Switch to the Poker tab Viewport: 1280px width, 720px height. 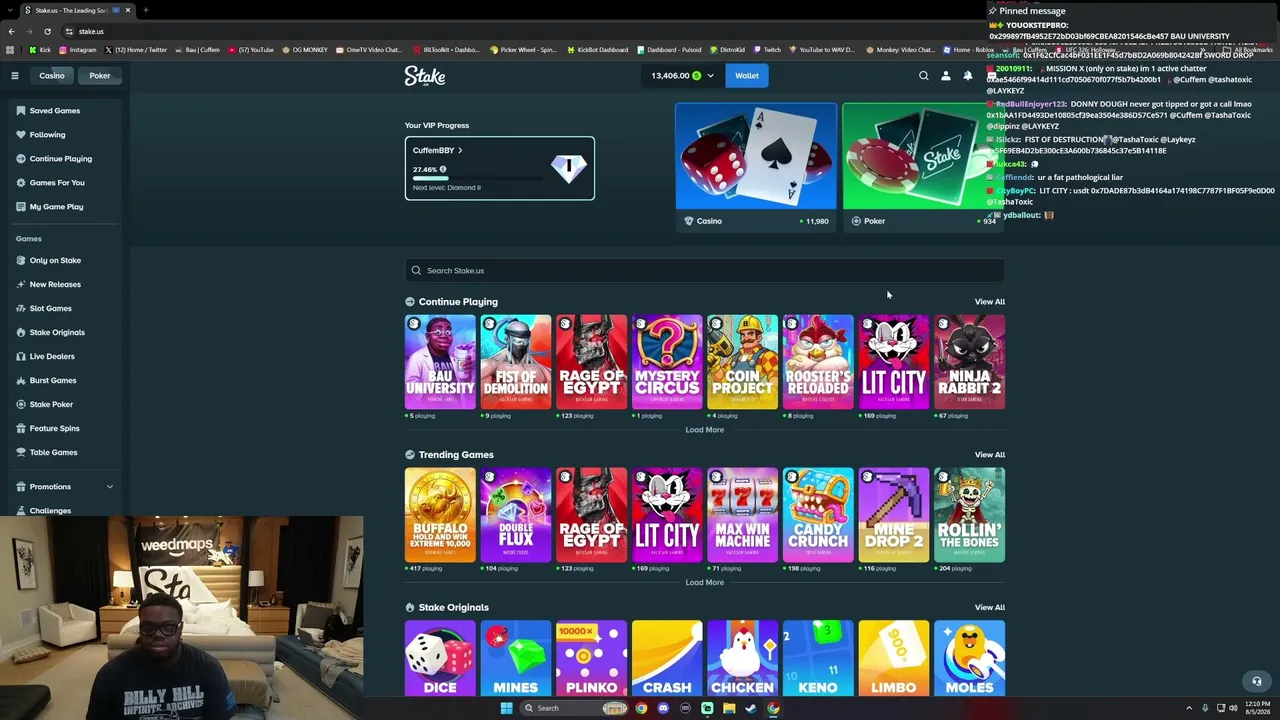tap(100, 76)
